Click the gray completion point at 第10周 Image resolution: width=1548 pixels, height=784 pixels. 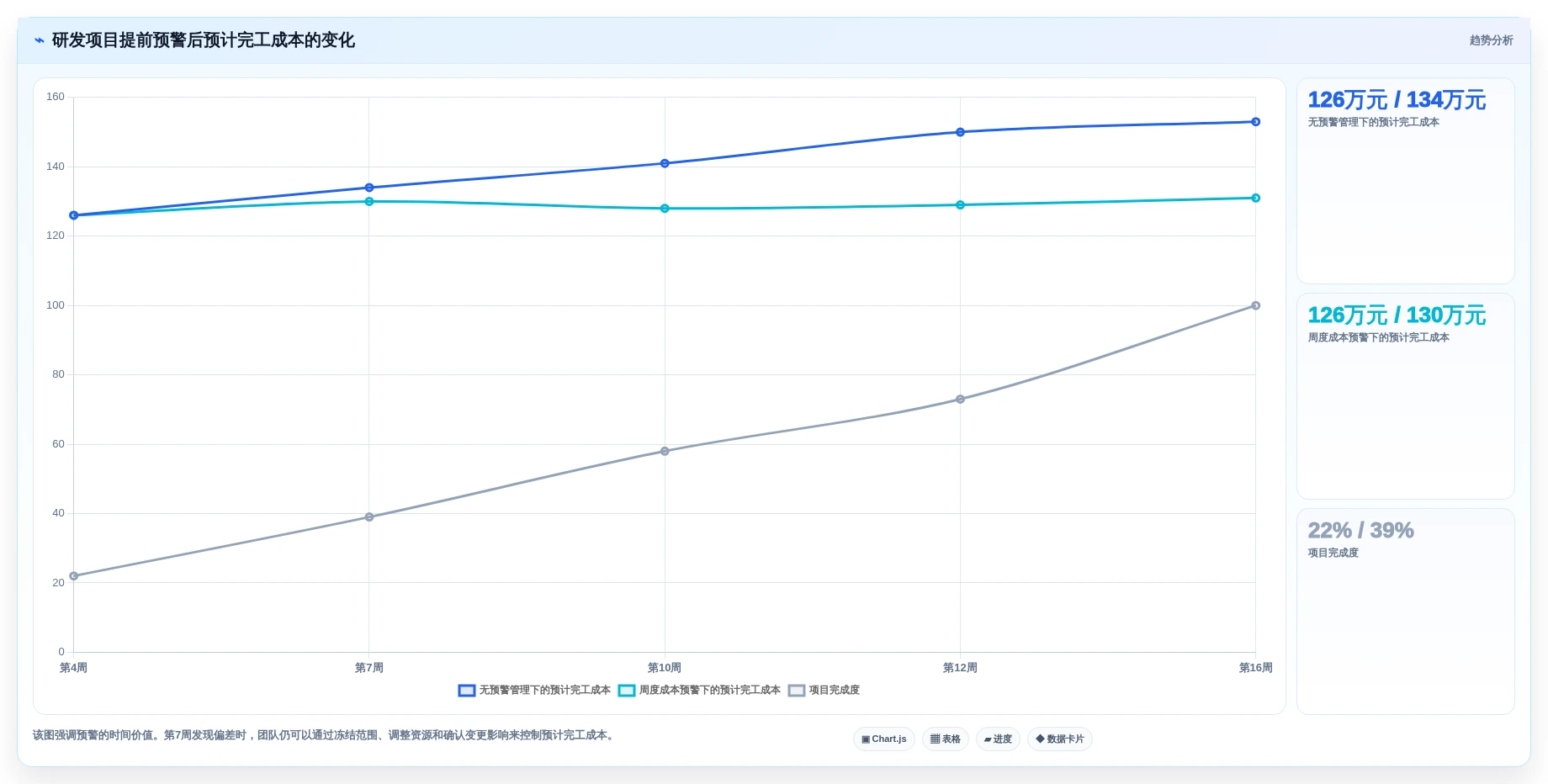[665, 451]
